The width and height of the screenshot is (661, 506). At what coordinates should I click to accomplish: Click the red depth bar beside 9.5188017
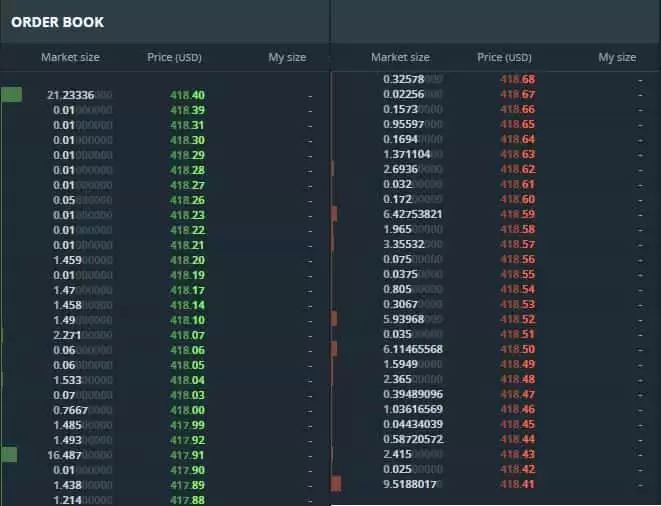pyautogui.click(x=336, y=484)
